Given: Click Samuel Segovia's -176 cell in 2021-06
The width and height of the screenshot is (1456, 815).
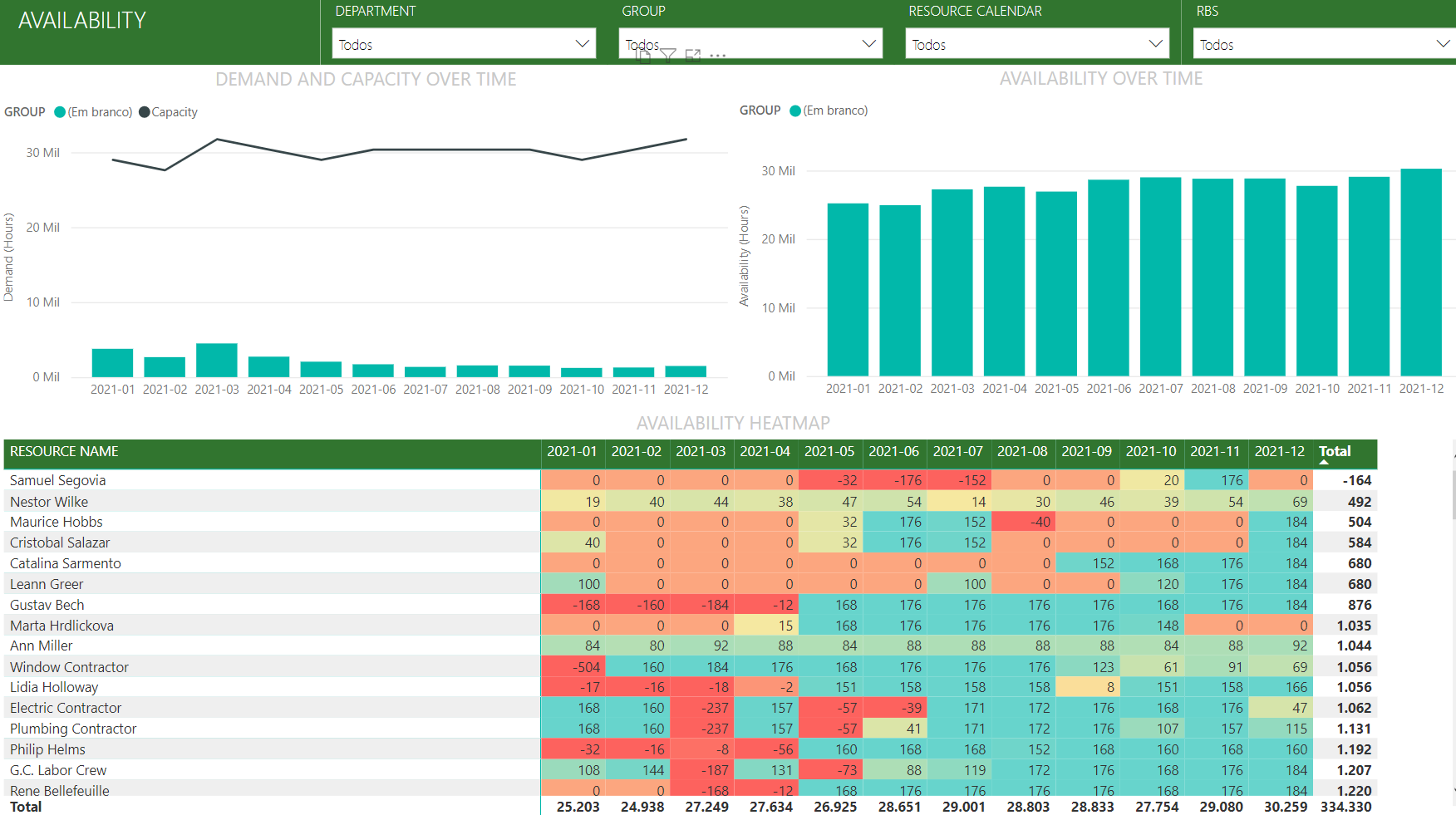Looking at the screenshot, I should point(895,480).
